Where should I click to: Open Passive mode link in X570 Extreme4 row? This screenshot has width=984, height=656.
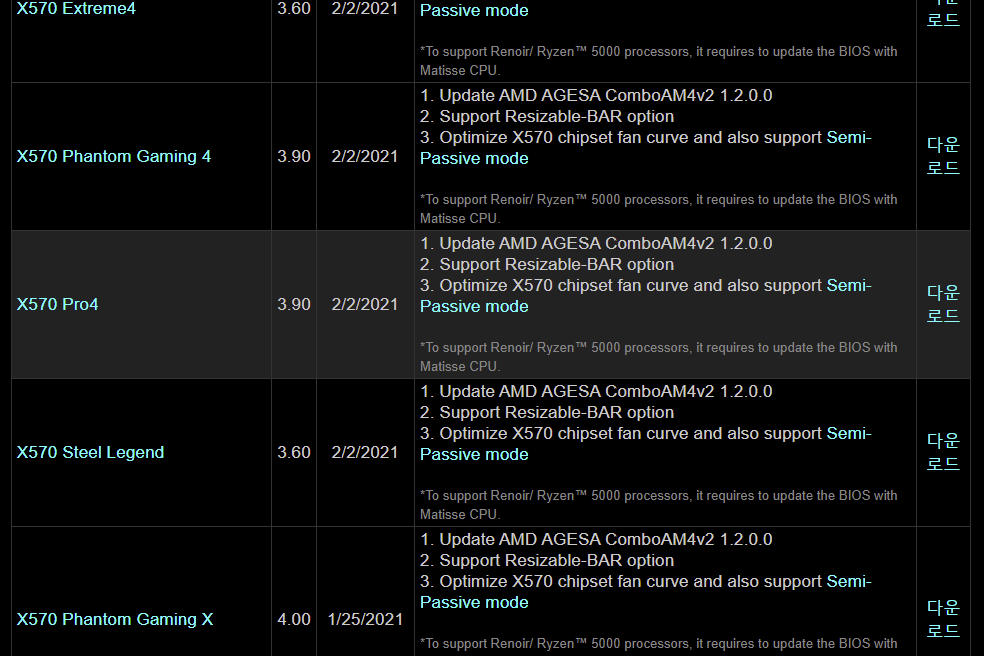click(x=474, y=11)
